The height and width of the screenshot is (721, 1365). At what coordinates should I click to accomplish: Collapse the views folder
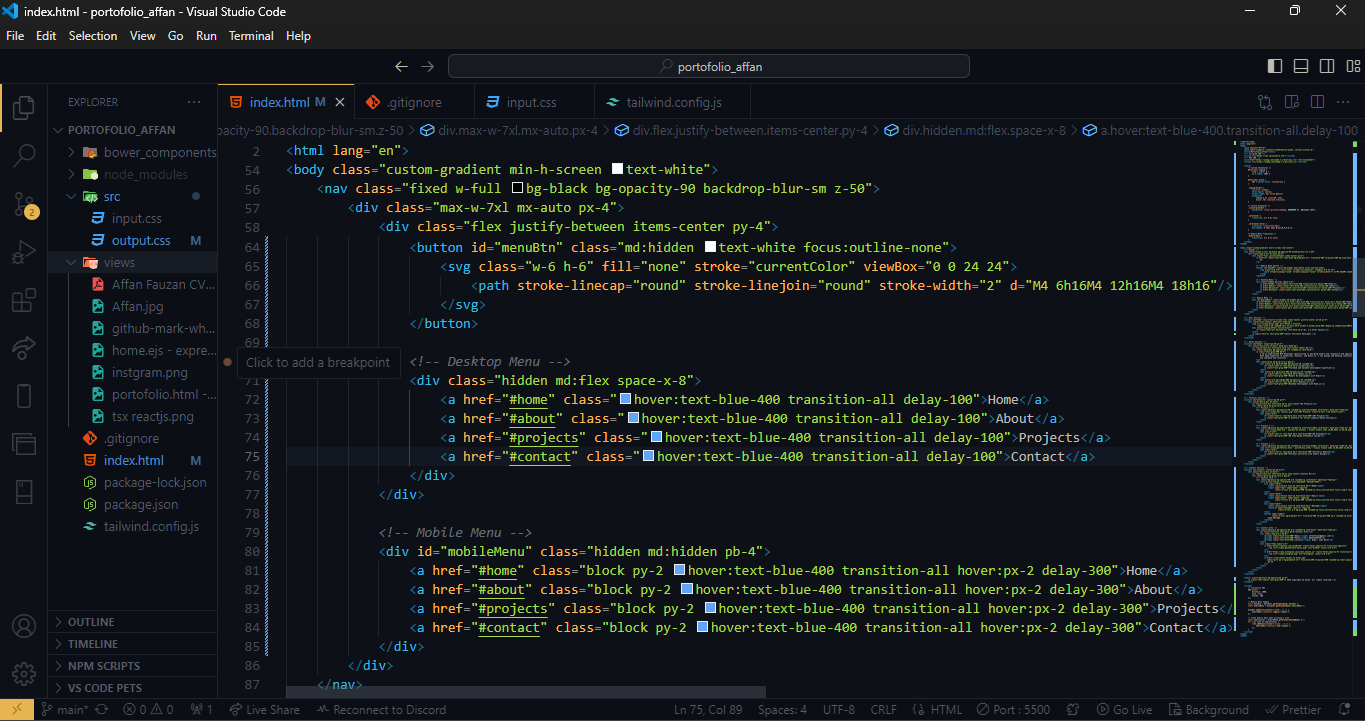(x=120, y=262)
